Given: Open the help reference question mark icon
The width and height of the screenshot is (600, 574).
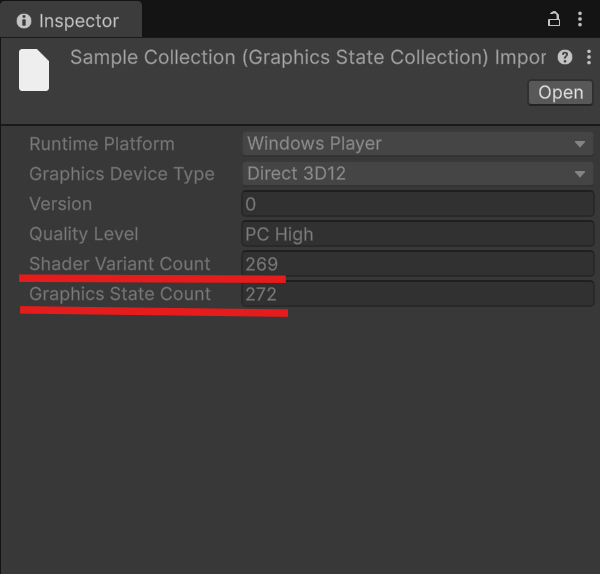Looking at the screenshot, I should 565,57.
